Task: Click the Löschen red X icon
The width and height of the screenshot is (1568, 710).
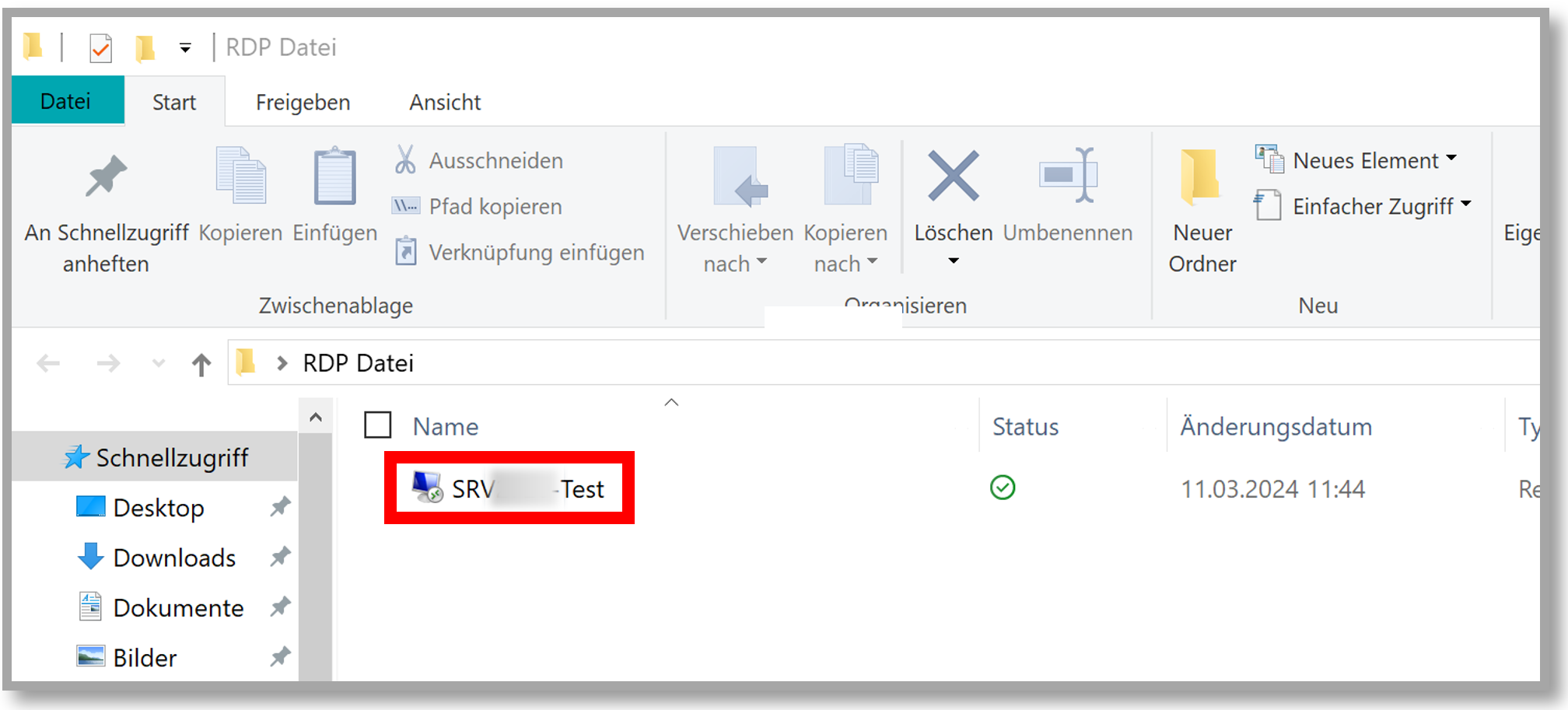Action: click(953, 177)
